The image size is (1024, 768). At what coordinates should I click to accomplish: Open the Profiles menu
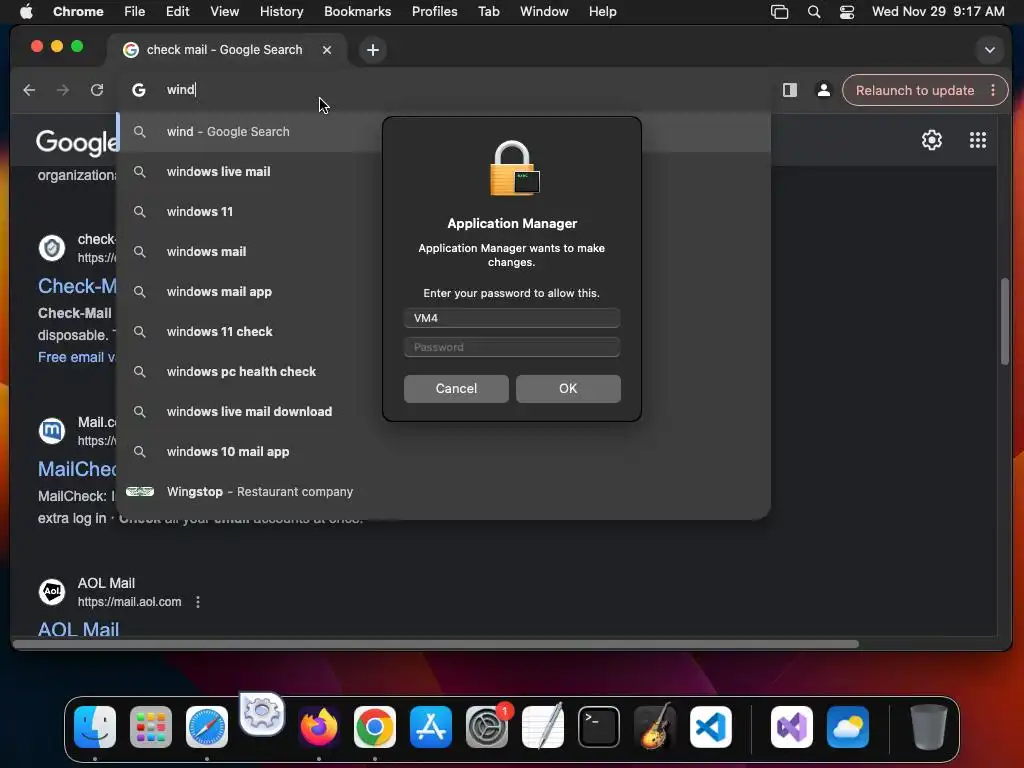434,12
